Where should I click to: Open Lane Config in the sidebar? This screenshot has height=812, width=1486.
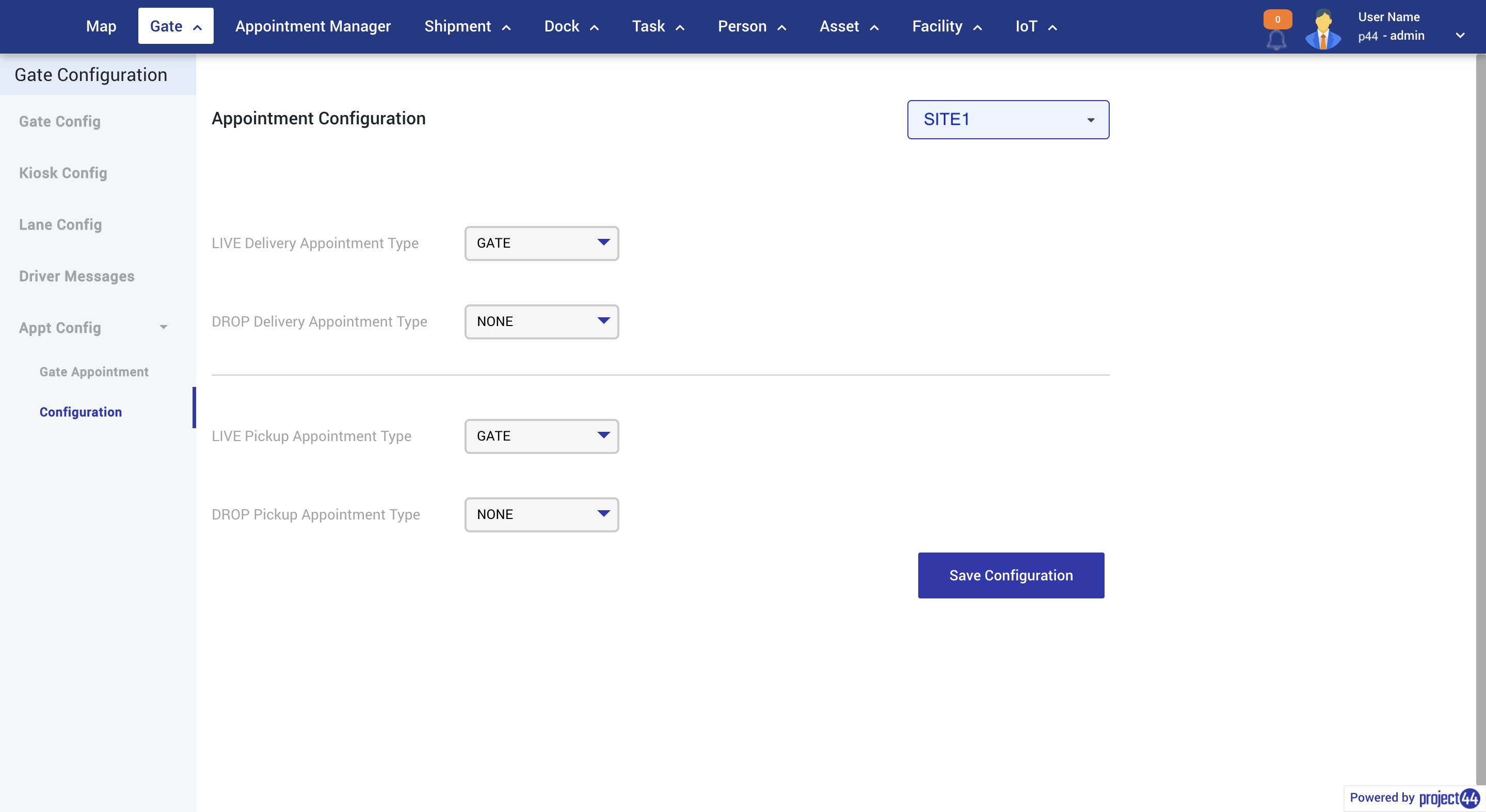pyautogui.click(x=60, y=224)
